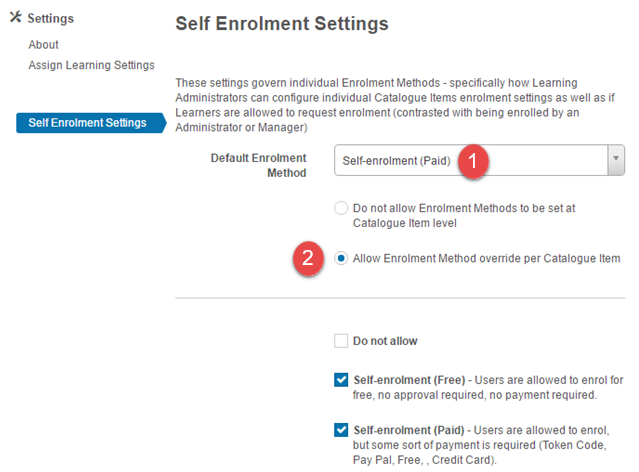Open the About settings page

click(43, 45)
